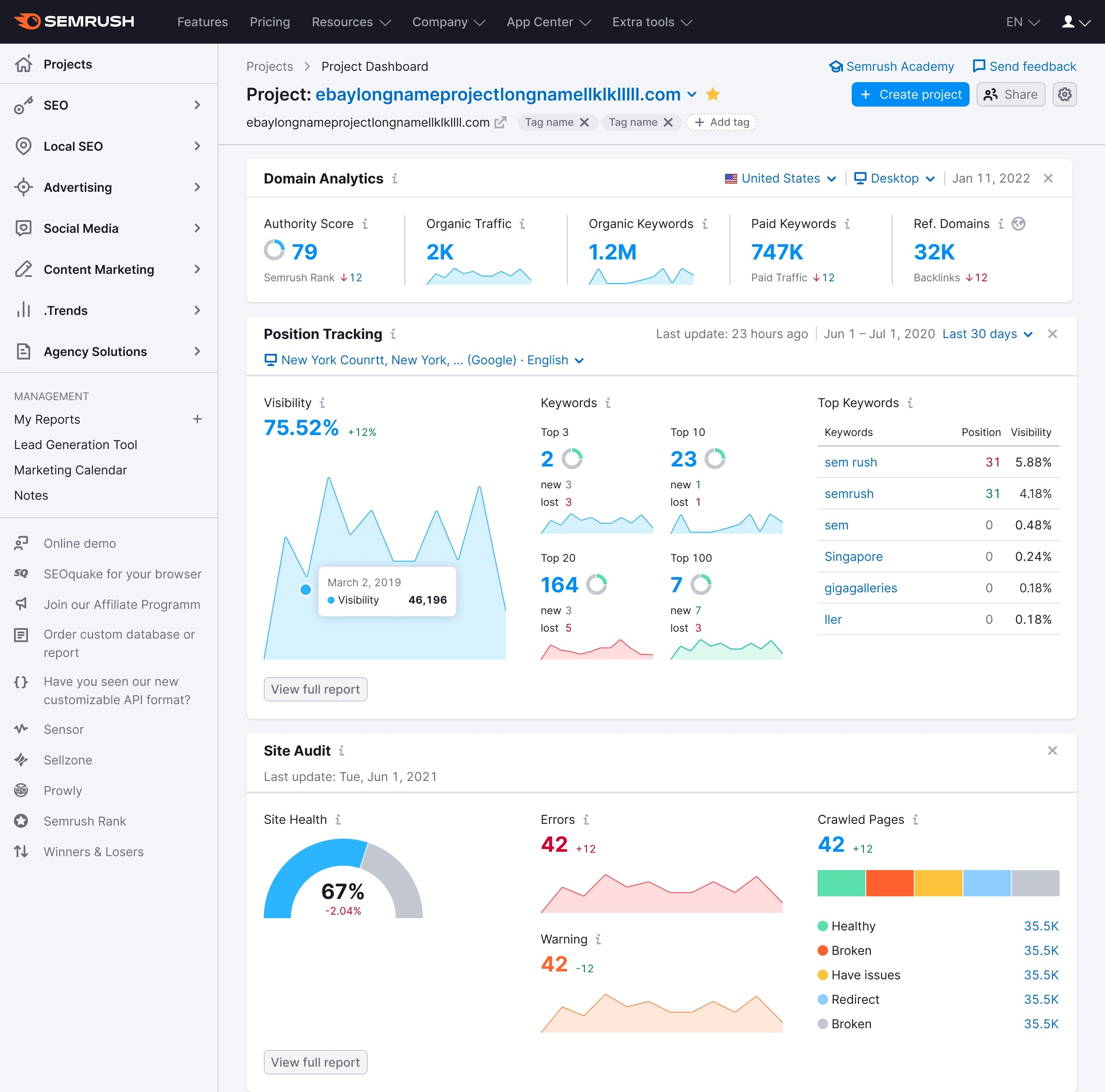
Task: Open the 'sem rush' keyword link
Action: [x=850, y=462]
